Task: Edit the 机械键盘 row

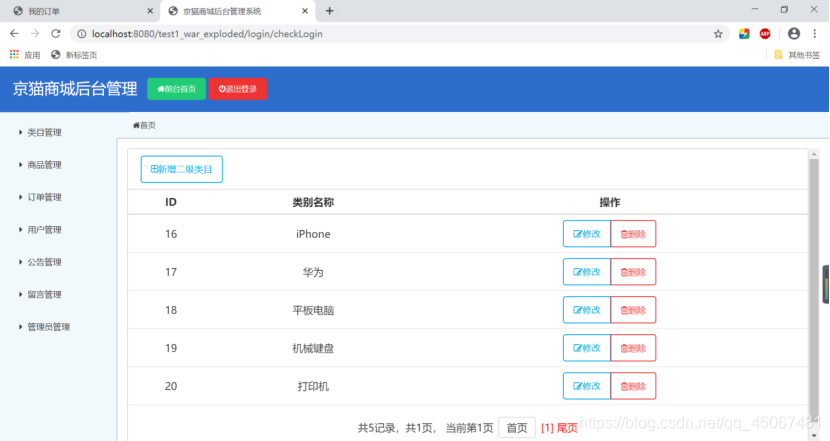Action: point(587,348)
